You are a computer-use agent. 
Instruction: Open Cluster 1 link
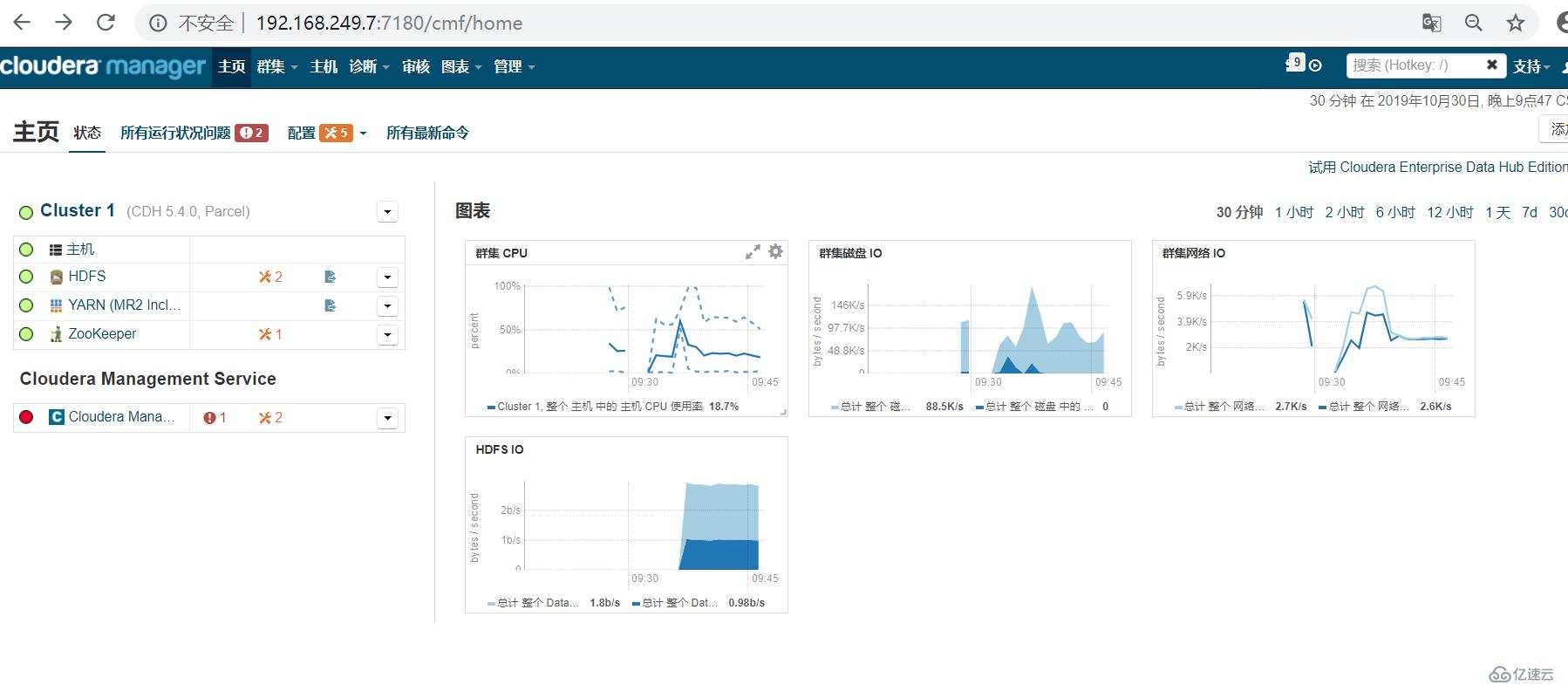78,210
